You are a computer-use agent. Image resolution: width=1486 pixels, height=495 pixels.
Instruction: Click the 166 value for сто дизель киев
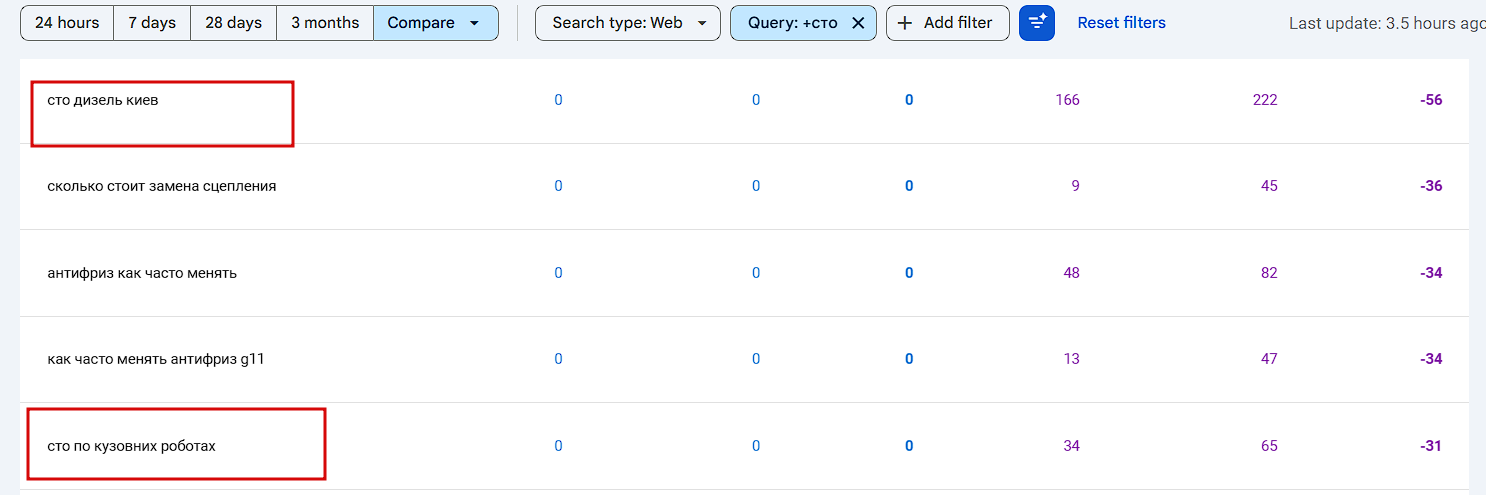coord(1067,100)
